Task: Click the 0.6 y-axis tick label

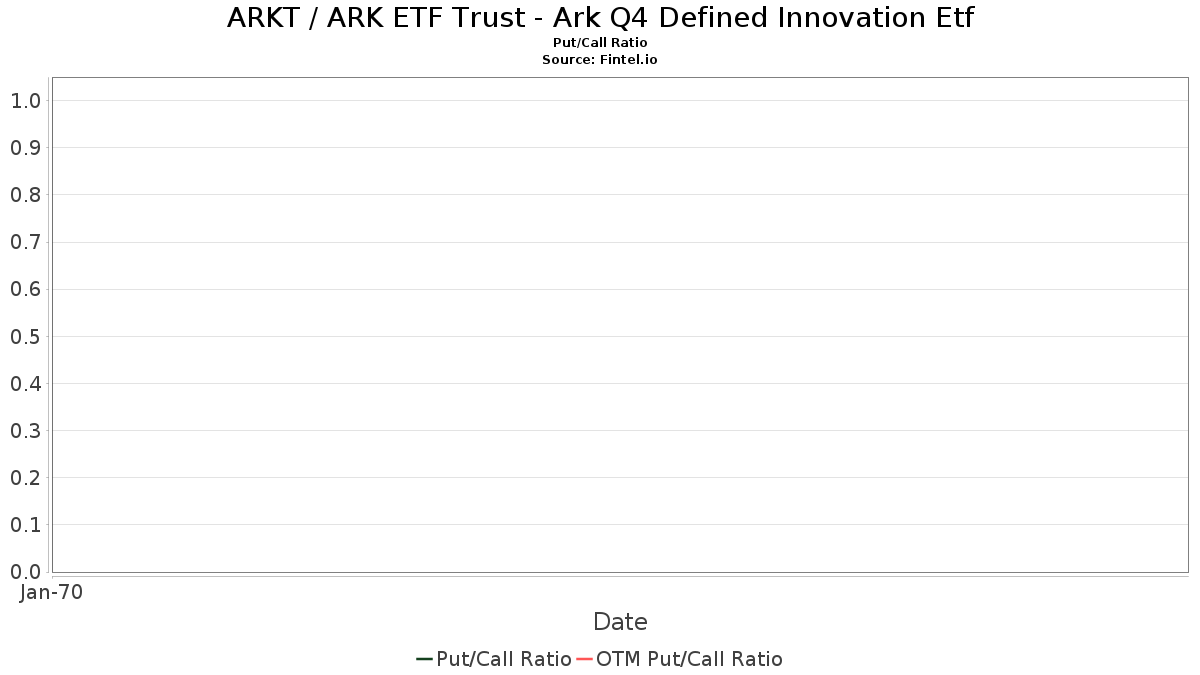Action: 25,289
